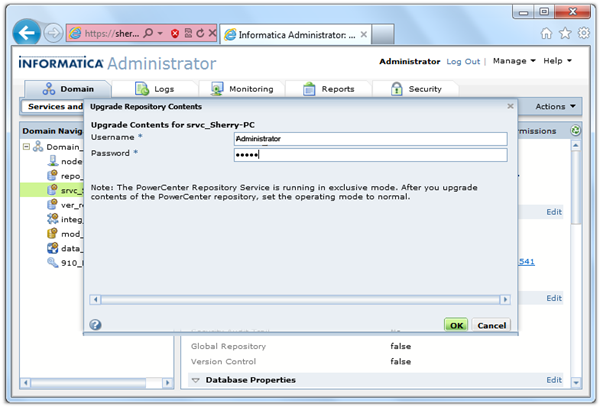Click the browser Forward arrow button
The width and height of the screenshot is (600, 407).
[53, 33]
